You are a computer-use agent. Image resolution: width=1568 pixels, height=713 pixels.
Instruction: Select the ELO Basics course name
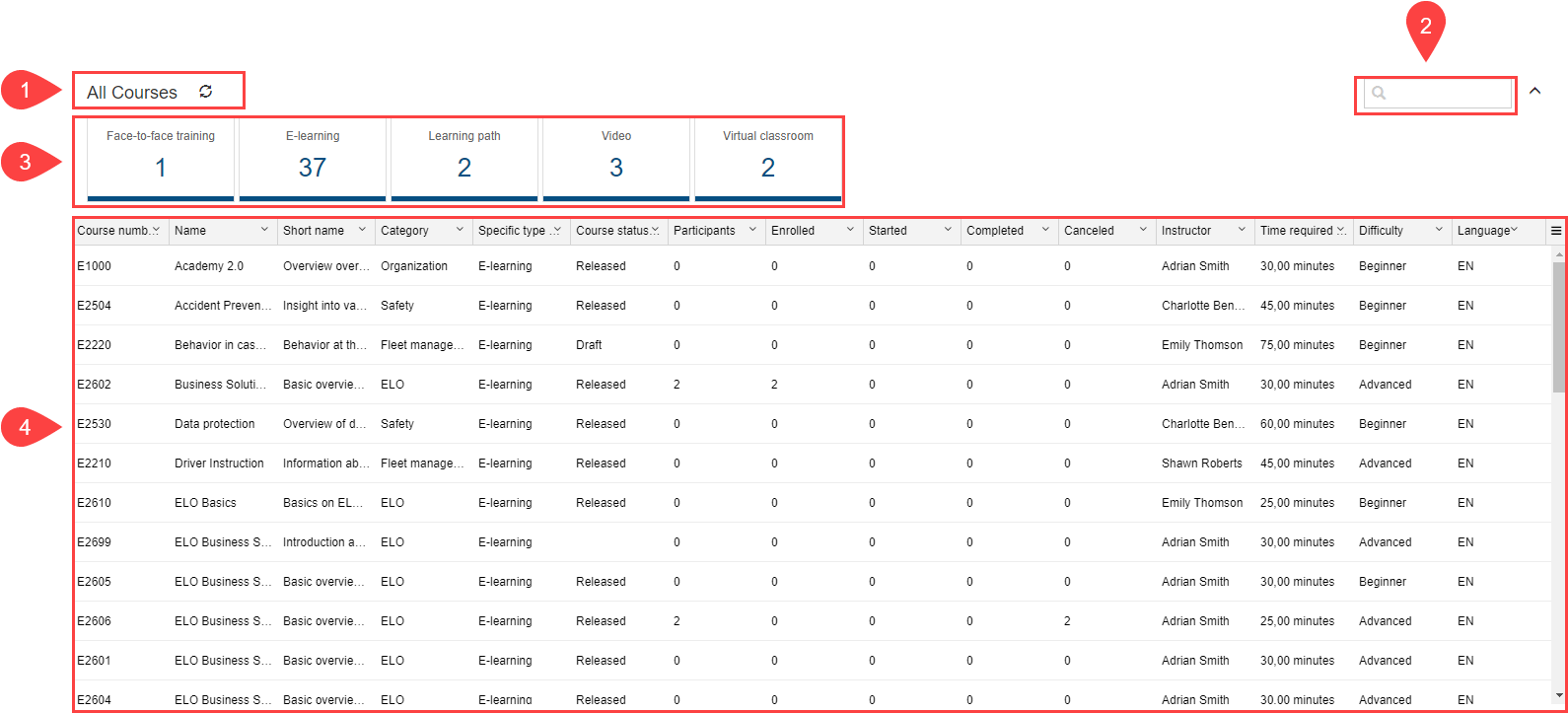(205, 503)
